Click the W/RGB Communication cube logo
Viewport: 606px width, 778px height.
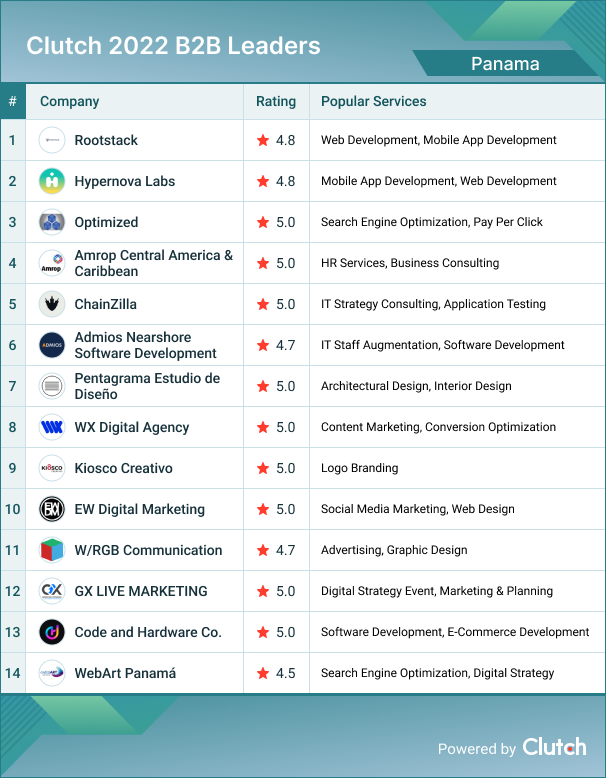[x=52, y=550]
